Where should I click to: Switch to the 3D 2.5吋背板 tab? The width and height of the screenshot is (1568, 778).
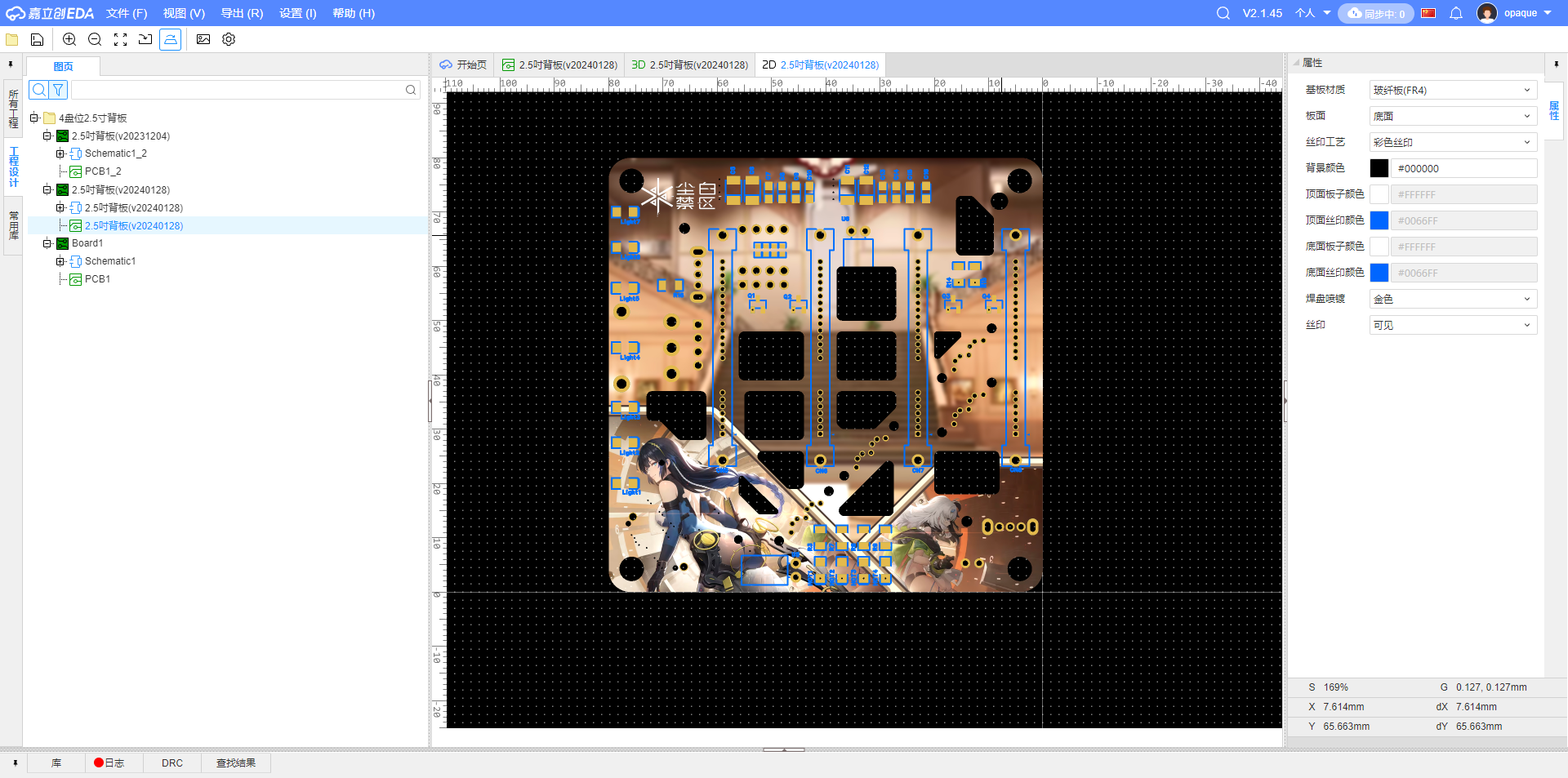(x=690, y=64)
